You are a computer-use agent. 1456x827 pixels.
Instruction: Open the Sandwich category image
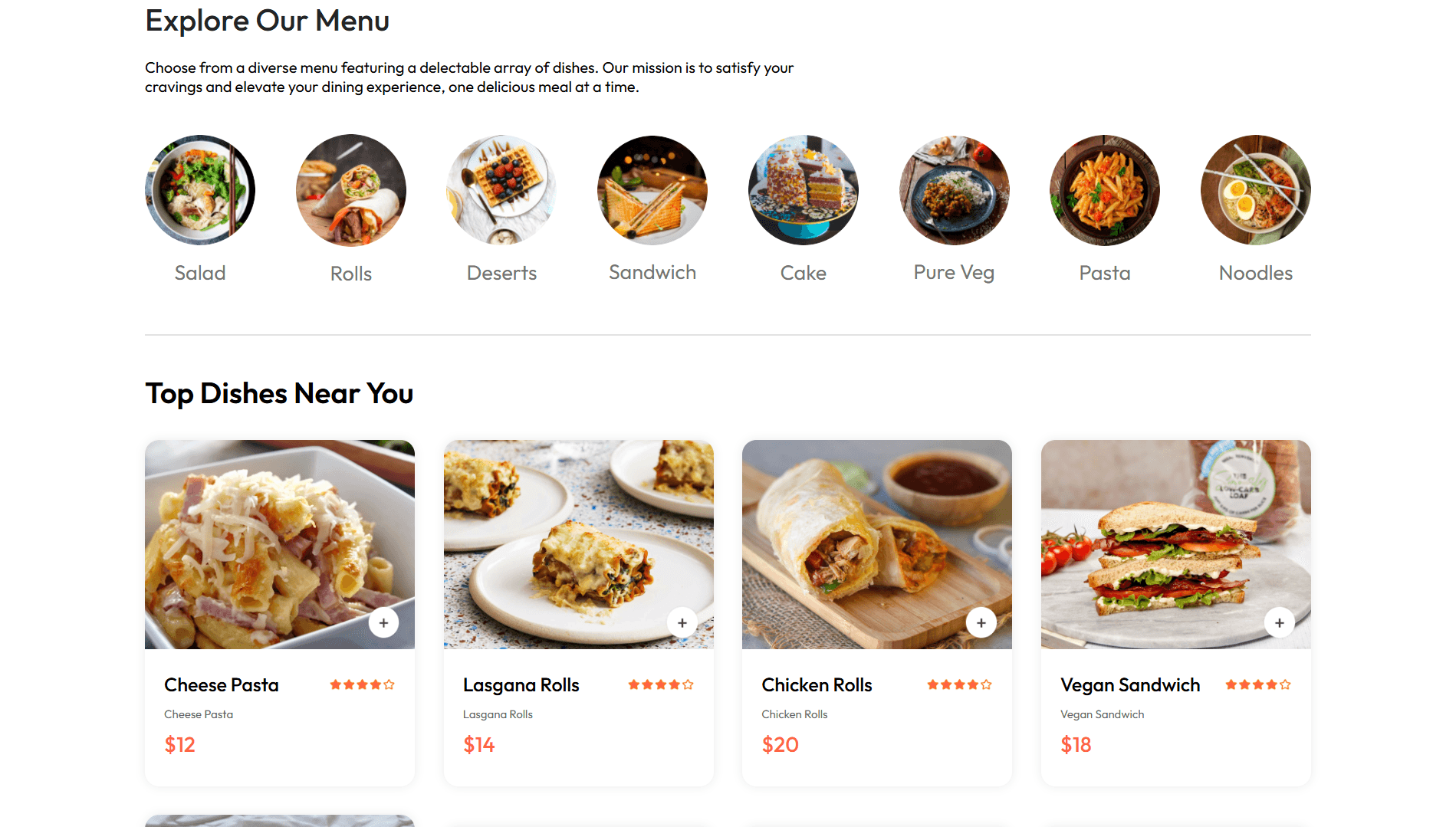(652, 190)
